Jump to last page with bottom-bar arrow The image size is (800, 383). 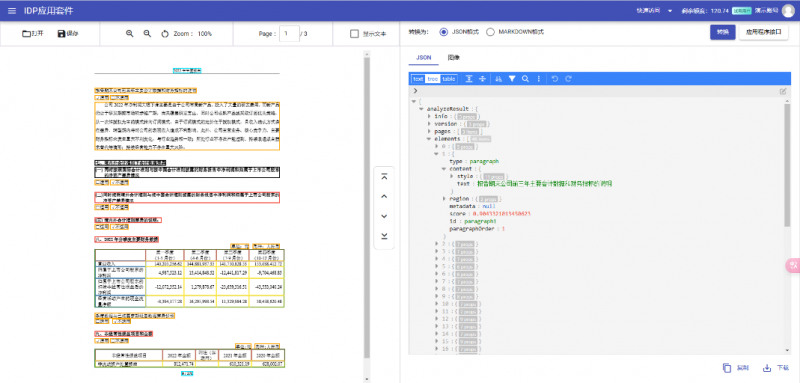click(384, 236)
